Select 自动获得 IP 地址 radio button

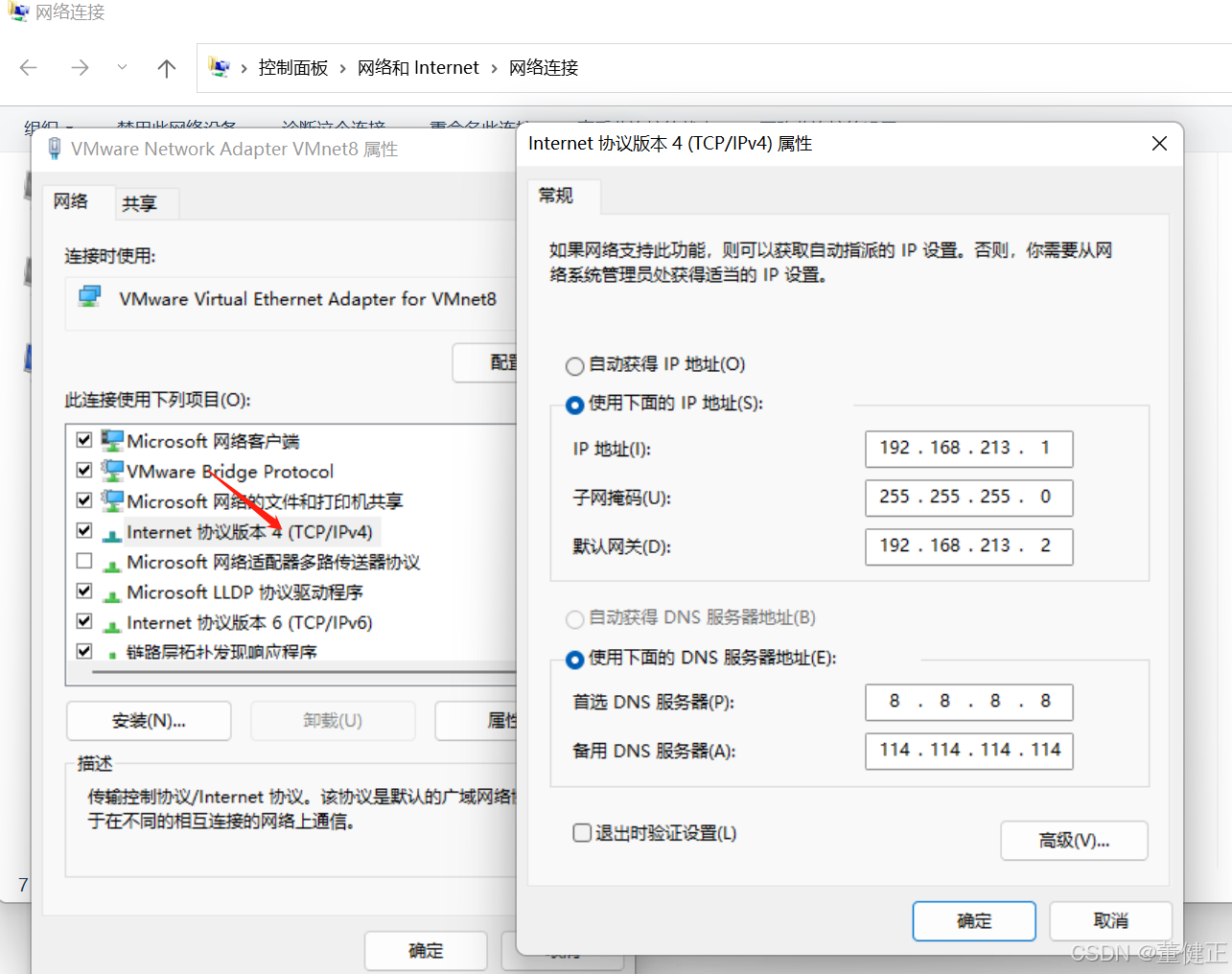[574, 365]
